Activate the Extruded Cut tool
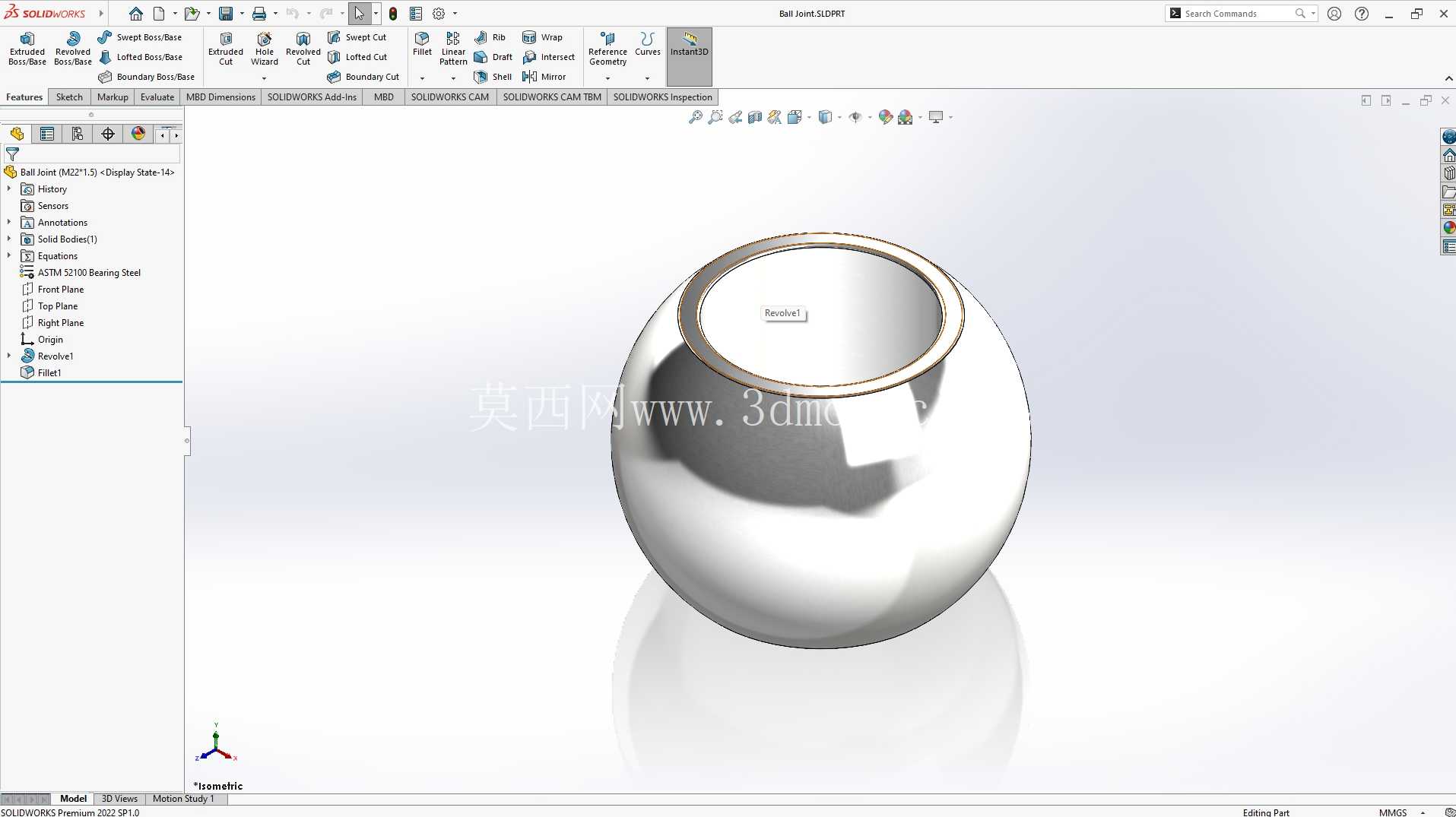Image resolution: width=1456 pixels, height=817 pixels. (x=226, y=49)
